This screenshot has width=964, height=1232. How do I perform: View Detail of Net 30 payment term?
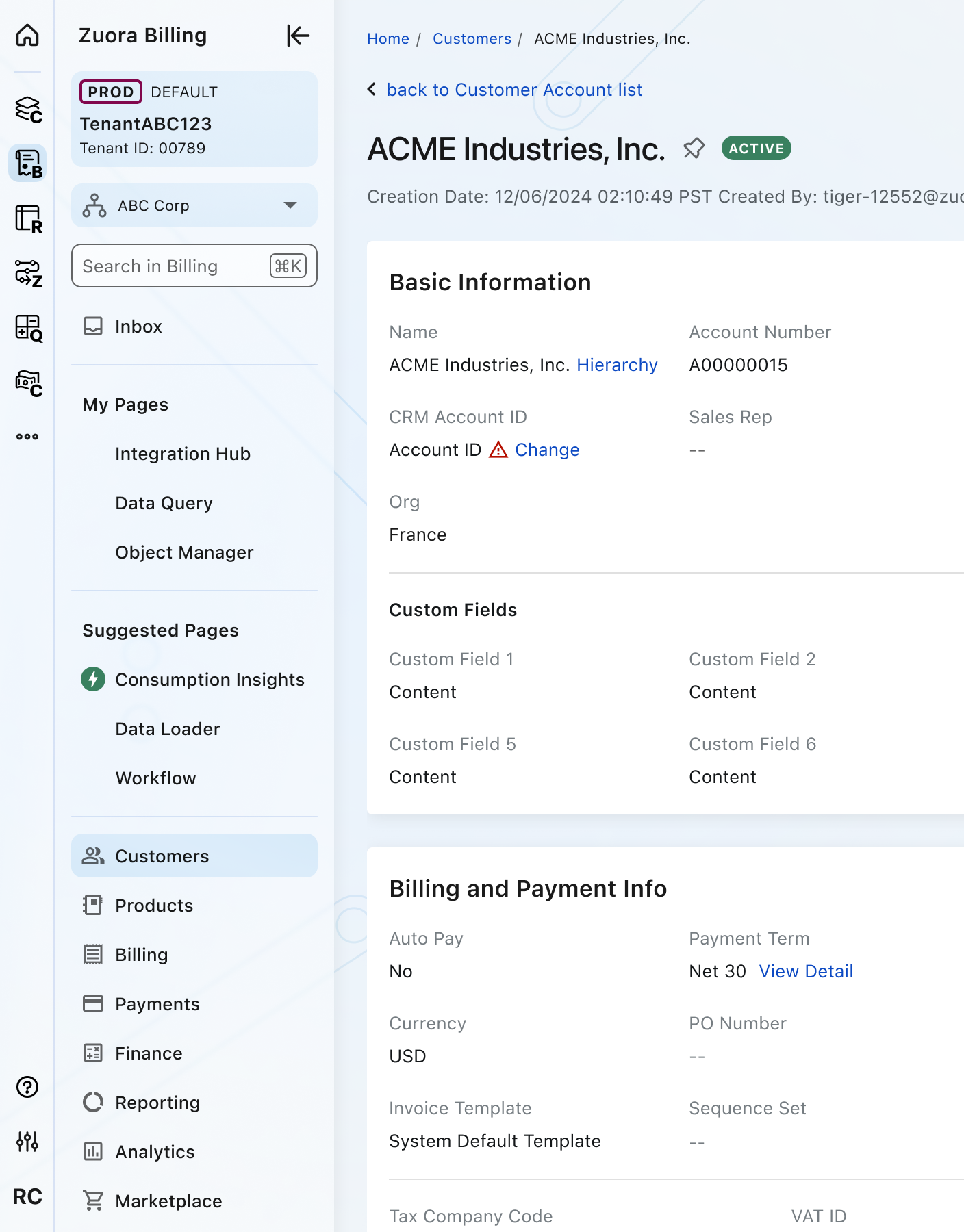point(806,971)
